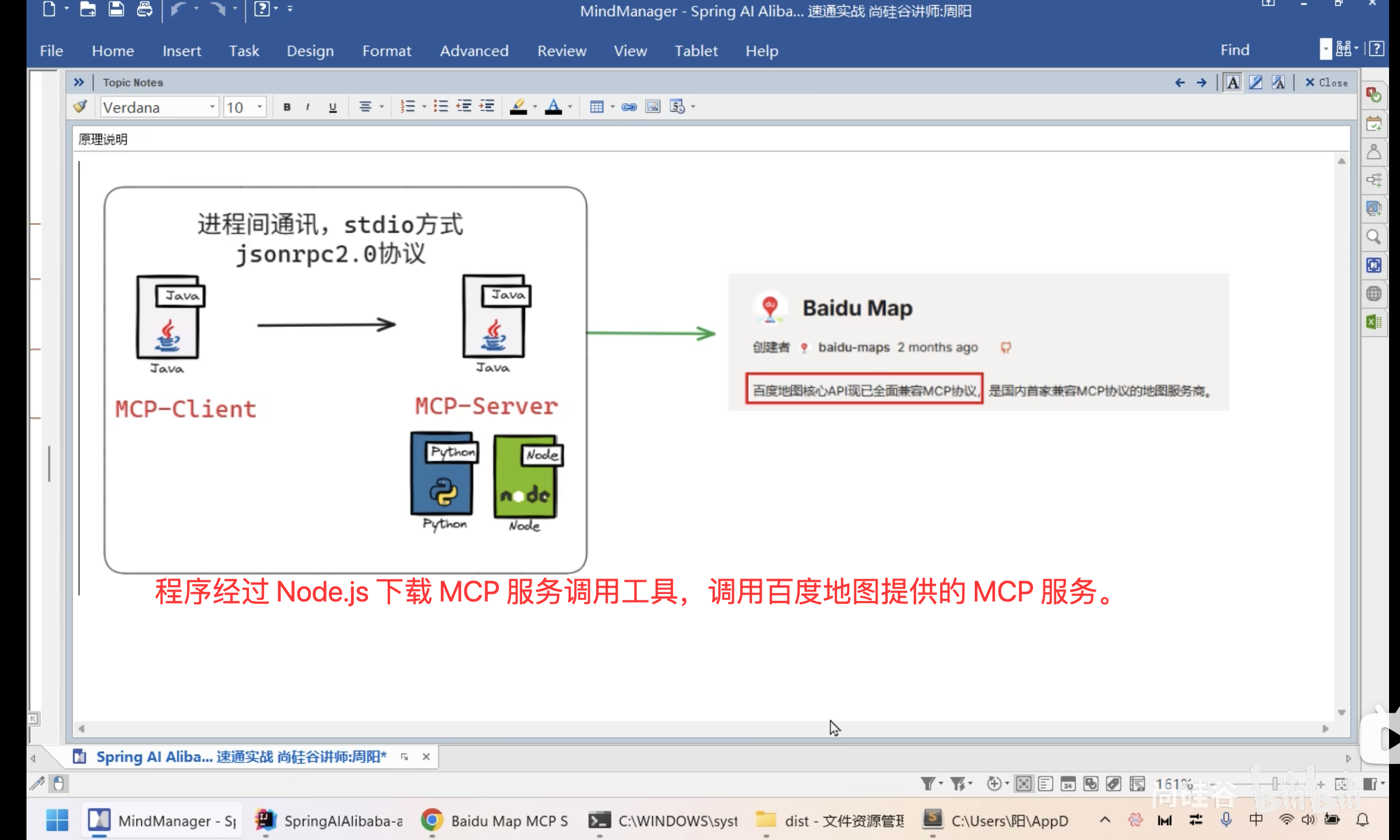Expand the highlight color dropdown arrow
The image size is (1400, 840).
click(x=533, y=107)
